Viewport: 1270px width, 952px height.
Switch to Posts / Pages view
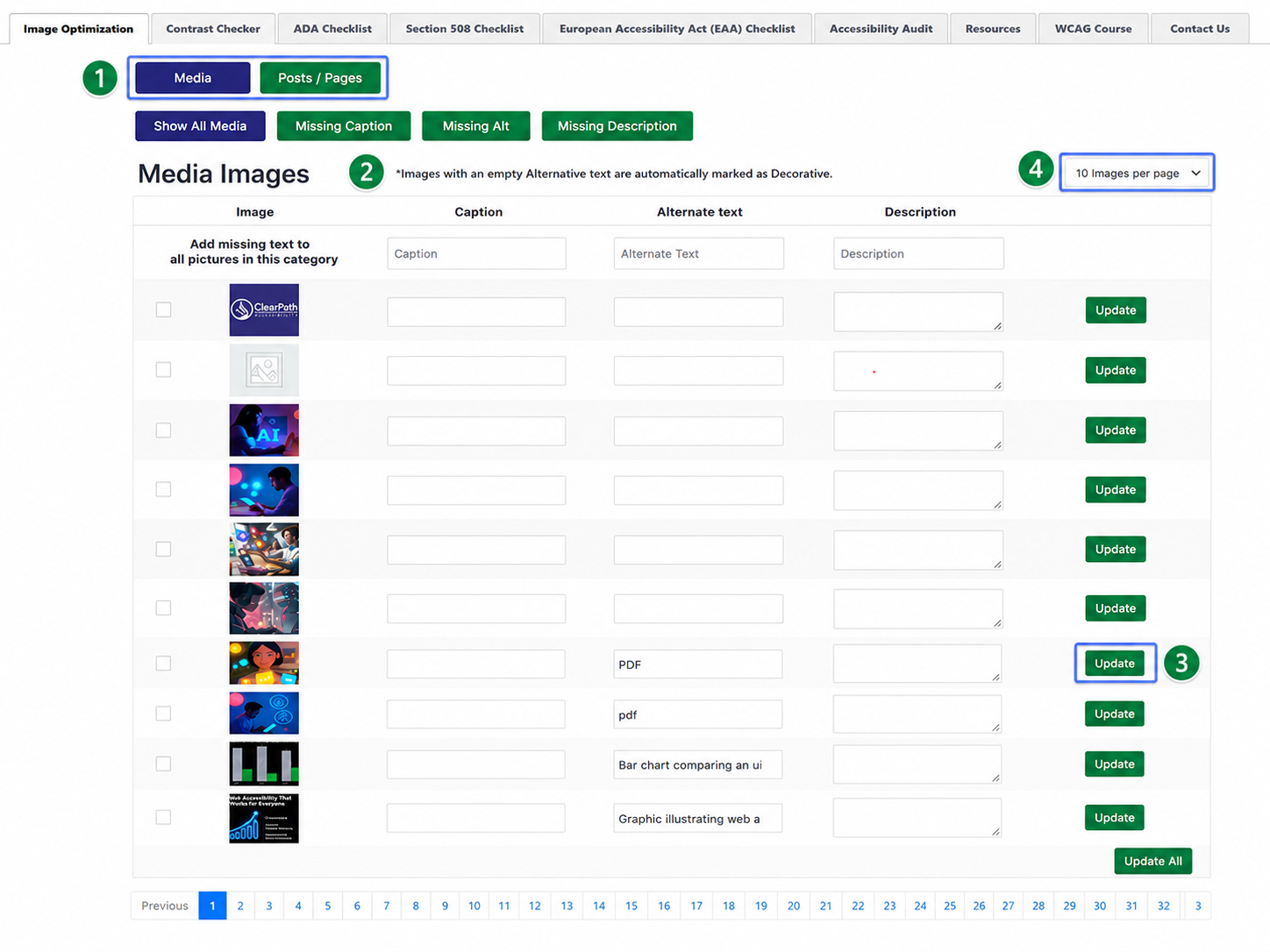pos(320,78)
